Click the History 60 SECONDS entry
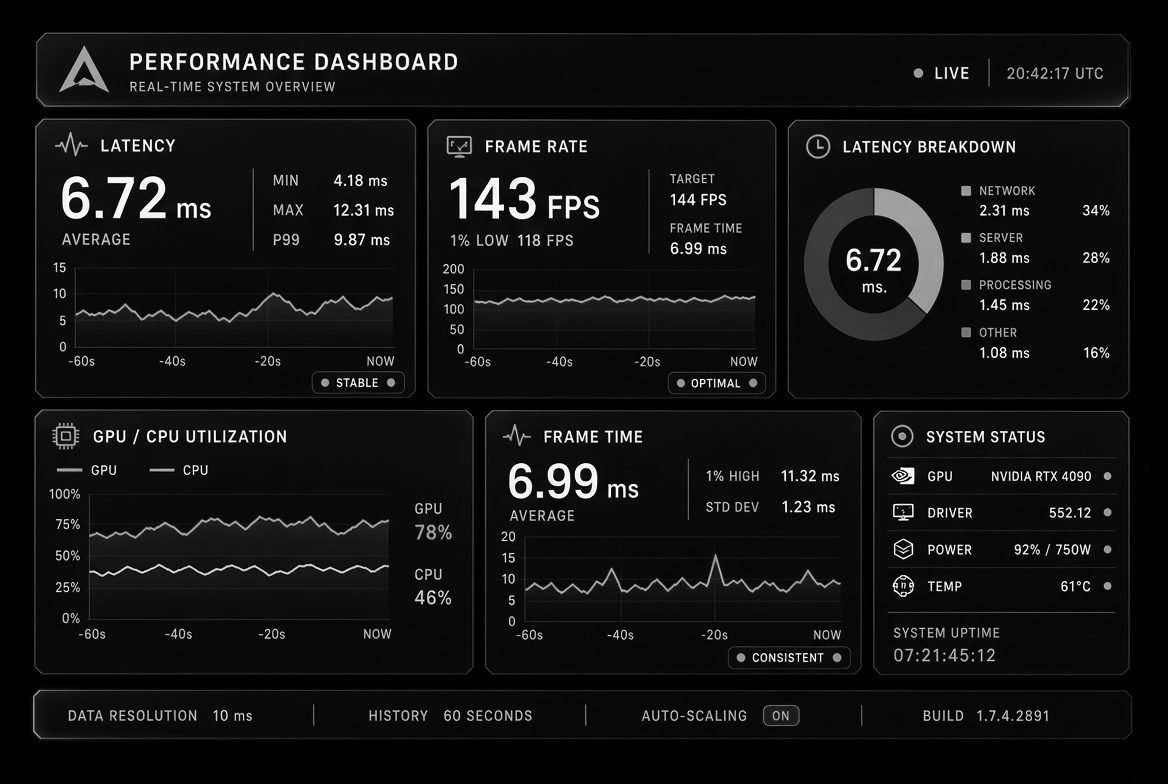Screen dimensions: 1168x784 coord(451,715)
